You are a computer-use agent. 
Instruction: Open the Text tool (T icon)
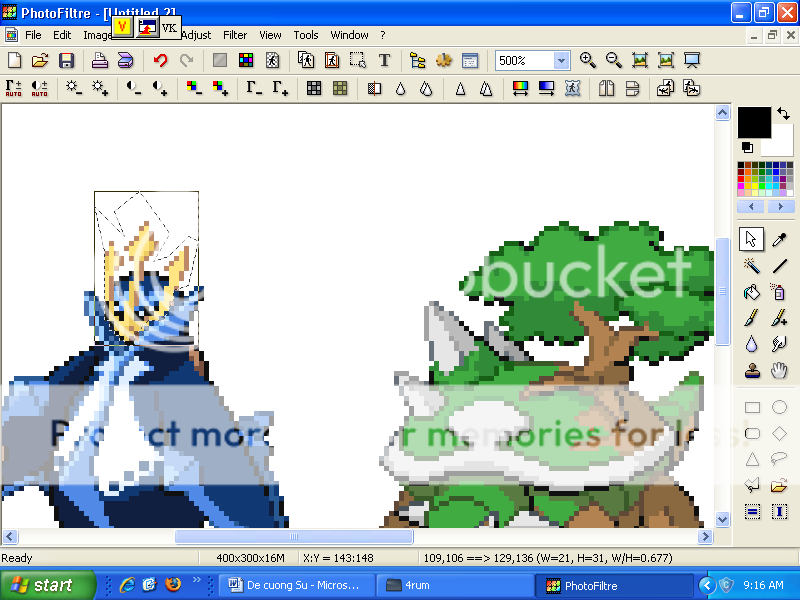(384, 60)
